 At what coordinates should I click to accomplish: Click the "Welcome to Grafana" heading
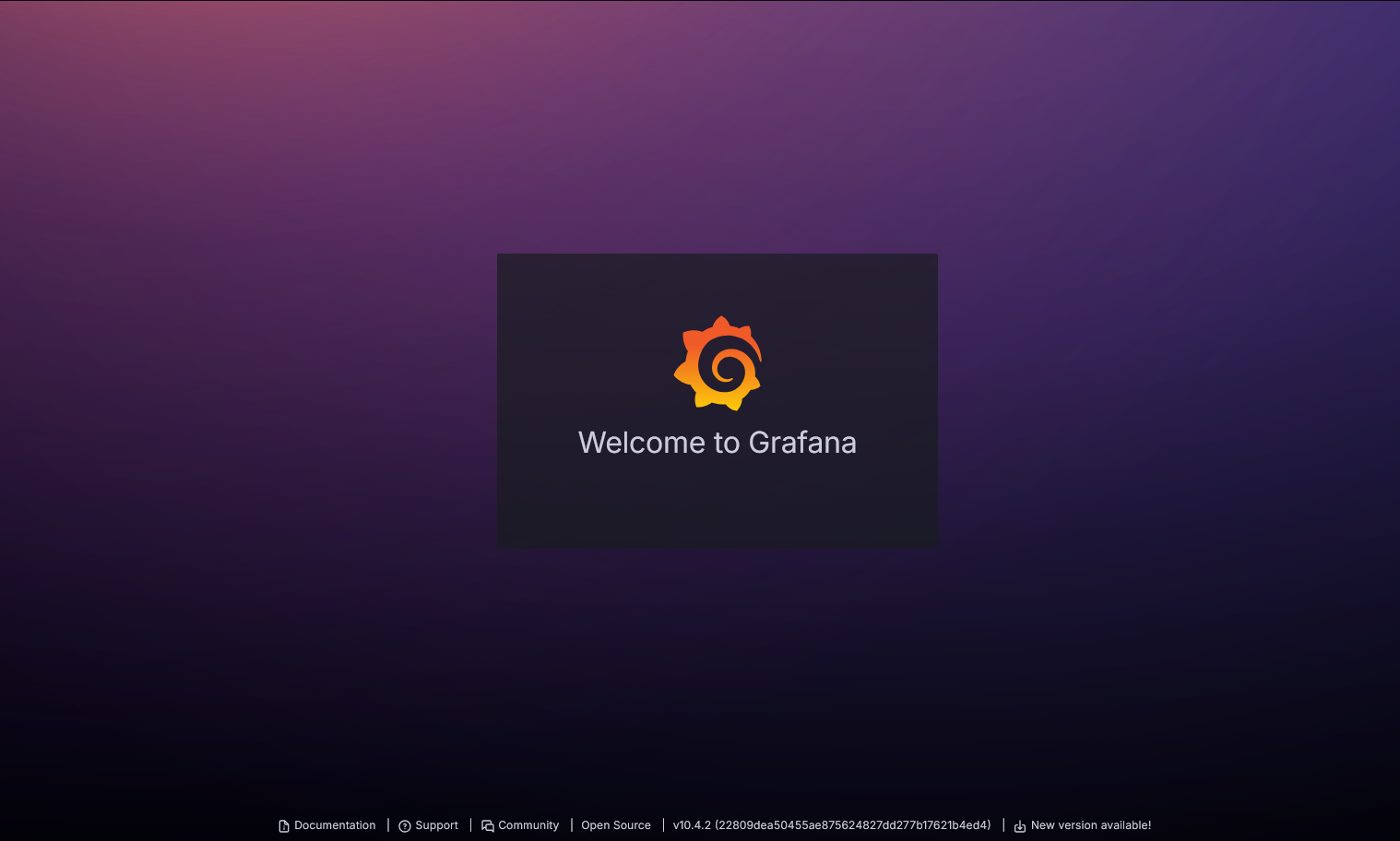(718, 443)
